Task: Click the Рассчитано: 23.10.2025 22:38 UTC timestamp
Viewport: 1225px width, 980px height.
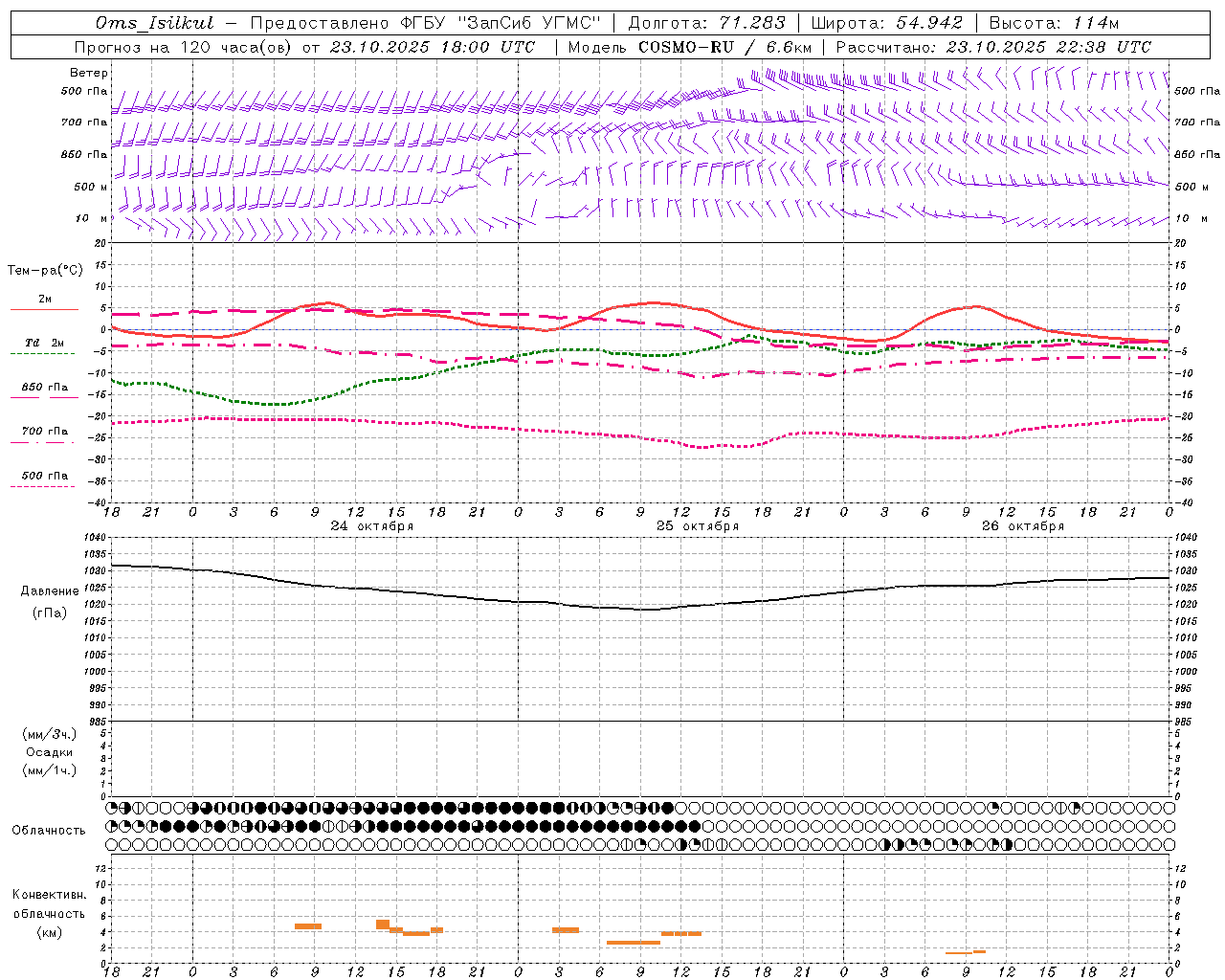Action: click(x=993, y=47)
